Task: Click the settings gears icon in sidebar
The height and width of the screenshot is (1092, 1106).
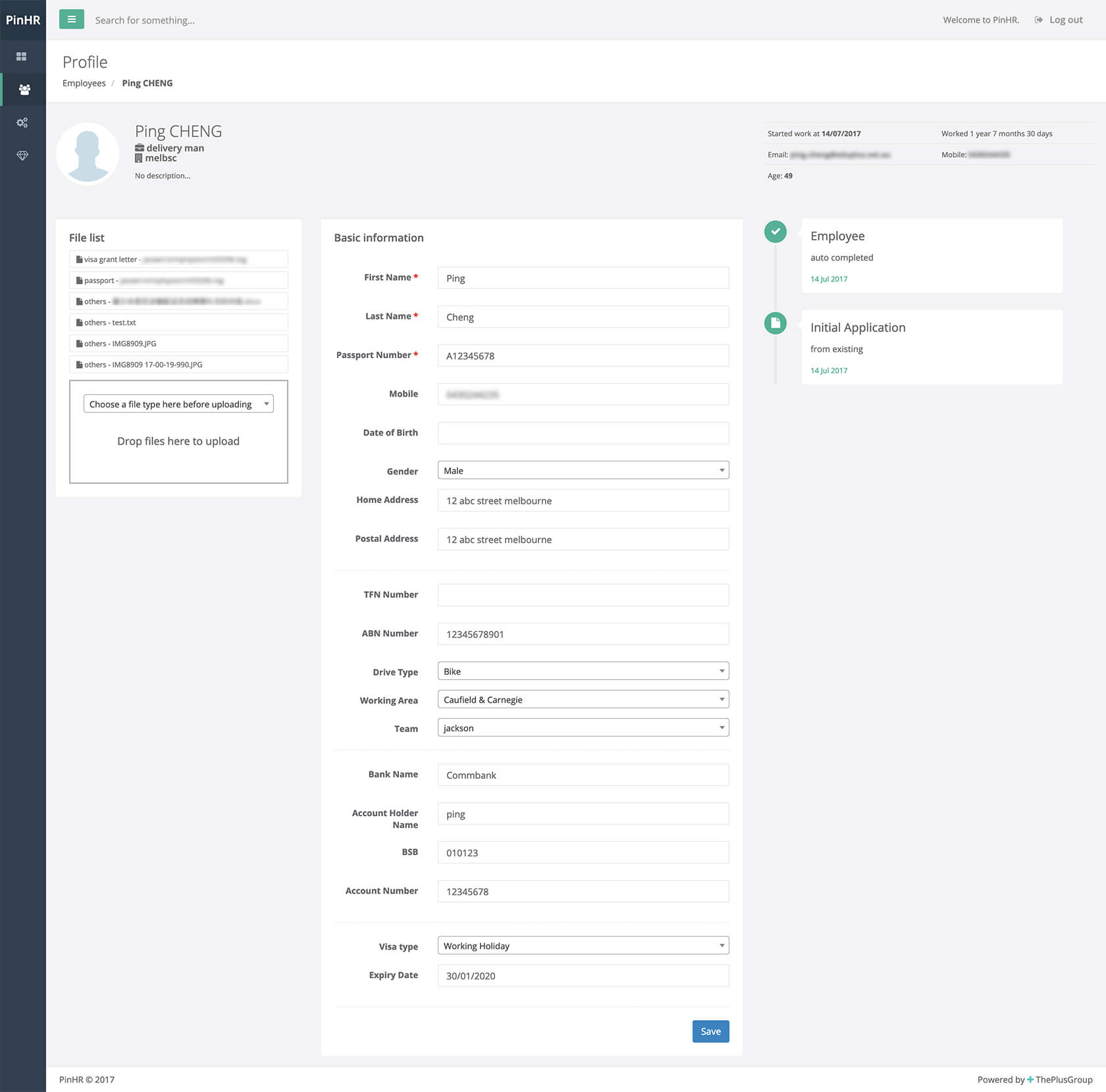Action: [23, 122]
